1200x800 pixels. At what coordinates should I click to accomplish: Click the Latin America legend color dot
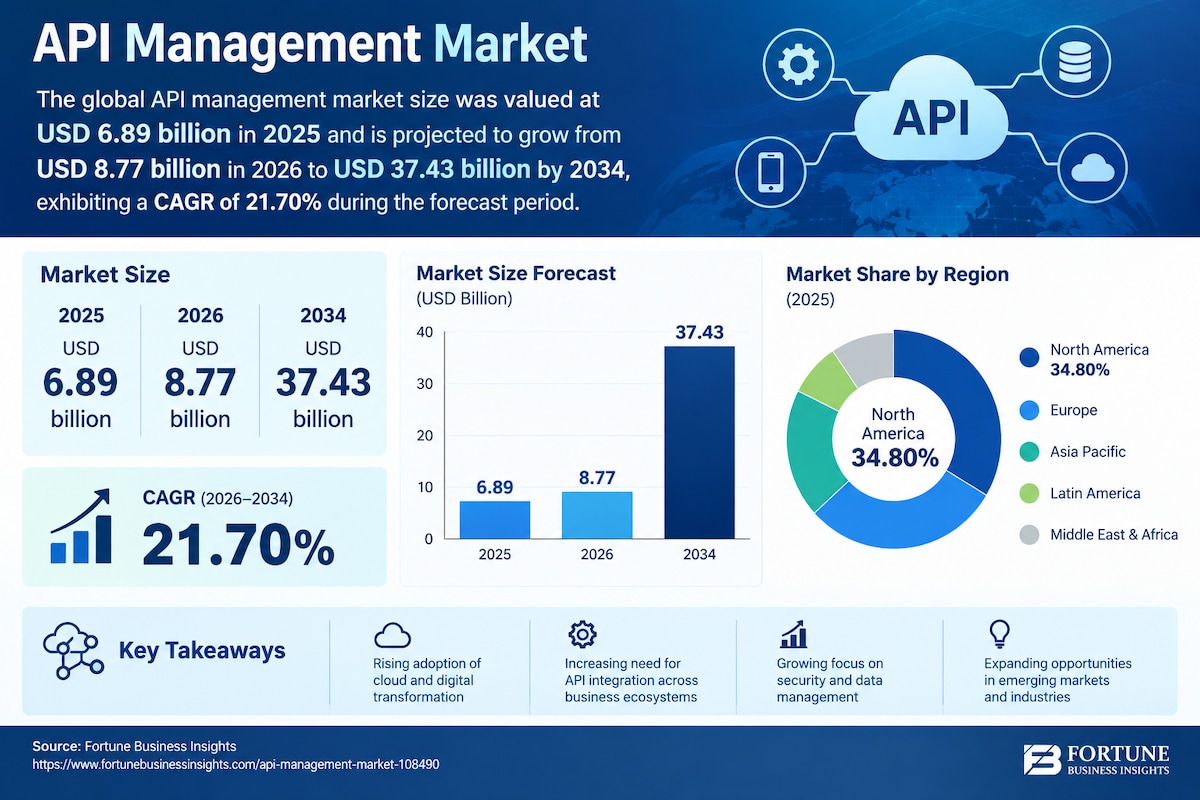[1028, 493]
